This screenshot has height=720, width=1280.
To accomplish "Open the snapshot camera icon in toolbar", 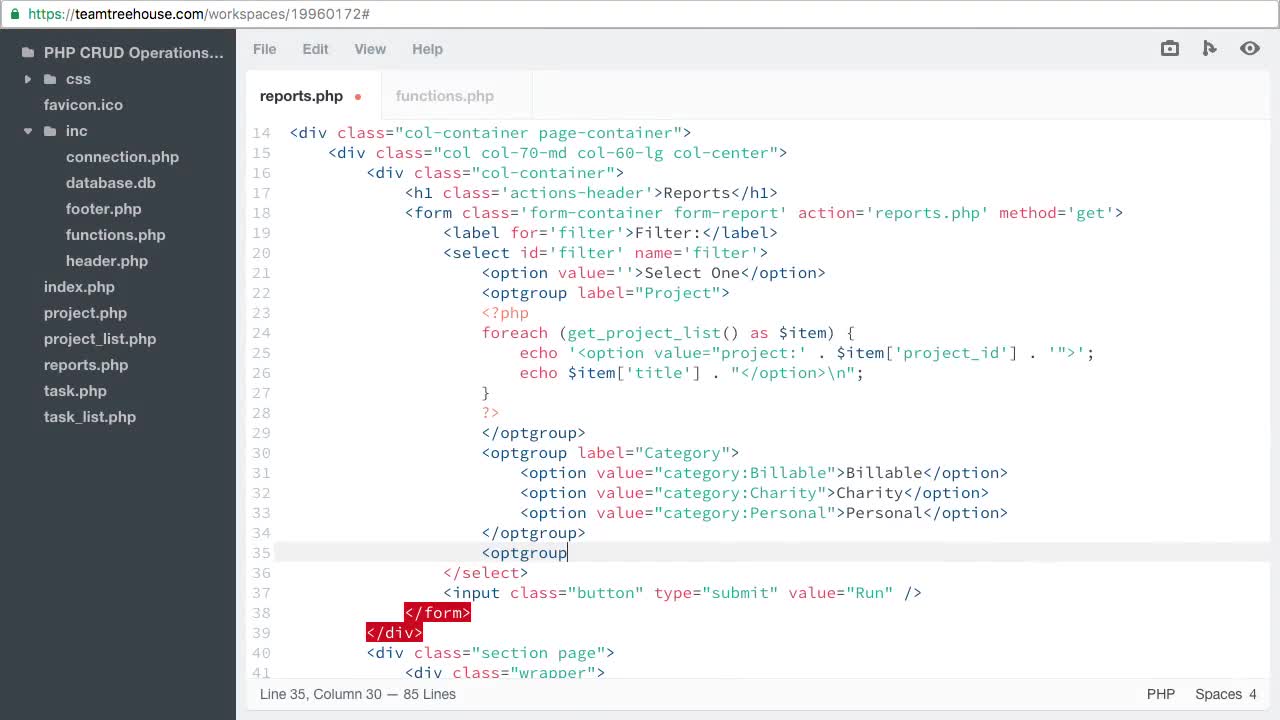I will tap(1170, 48).
